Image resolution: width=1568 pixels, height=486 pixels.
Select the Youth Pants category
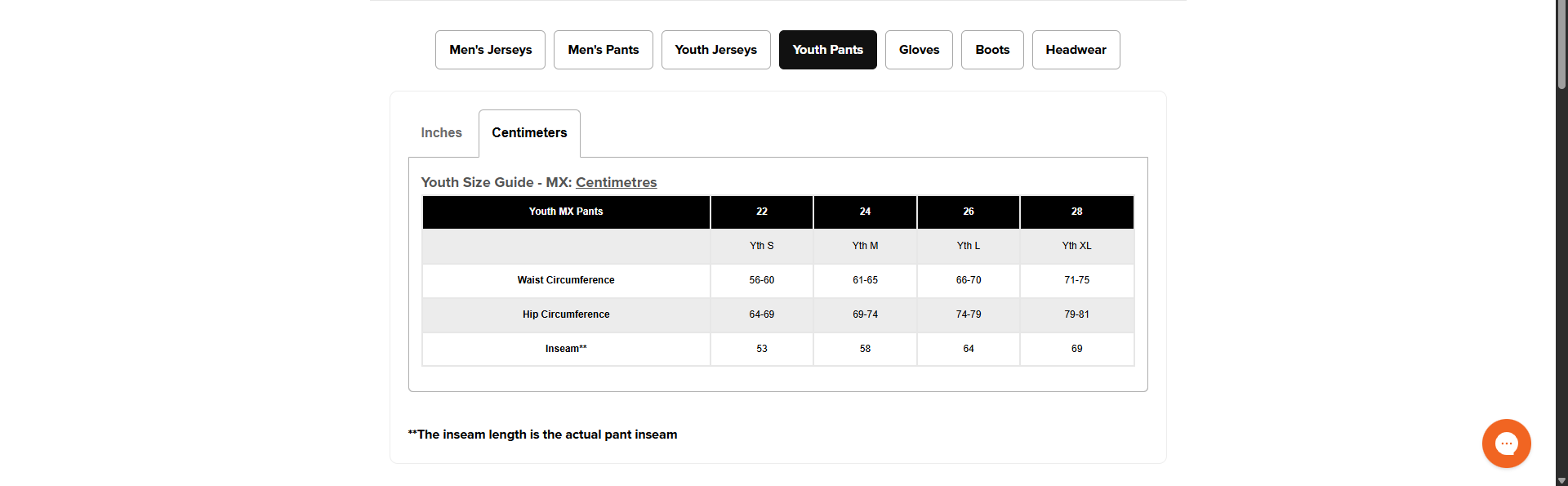click(x=827, y=50)
